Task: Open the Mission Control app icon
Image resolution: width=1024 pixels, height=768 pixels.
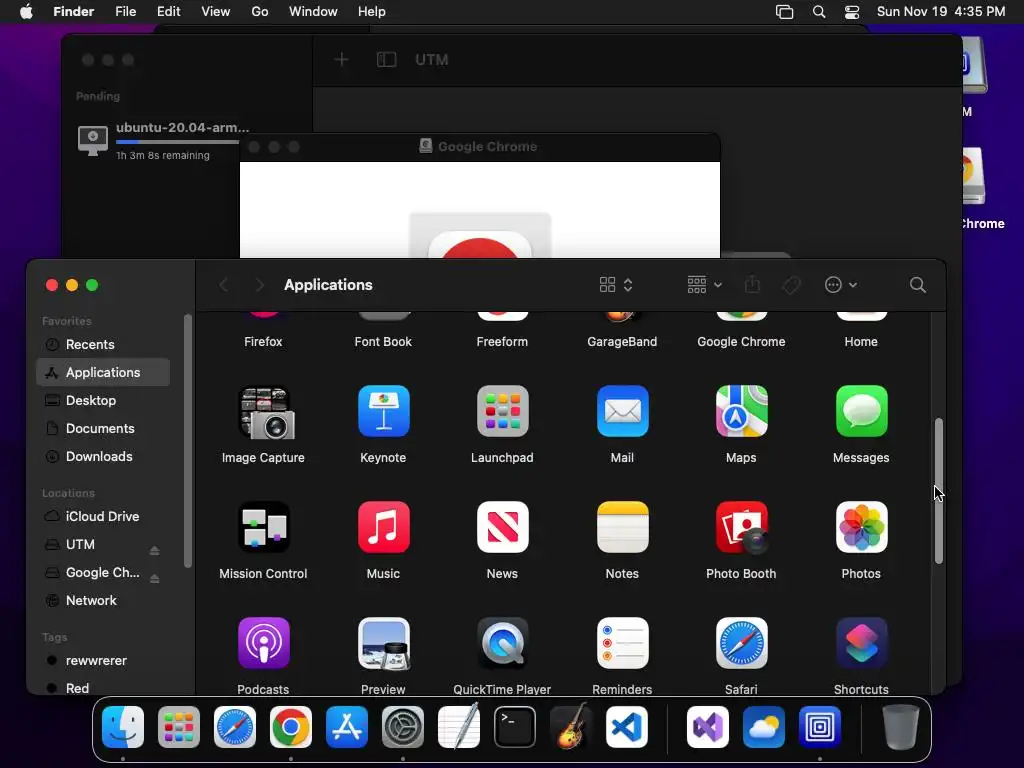Action: tap(263, 527)
